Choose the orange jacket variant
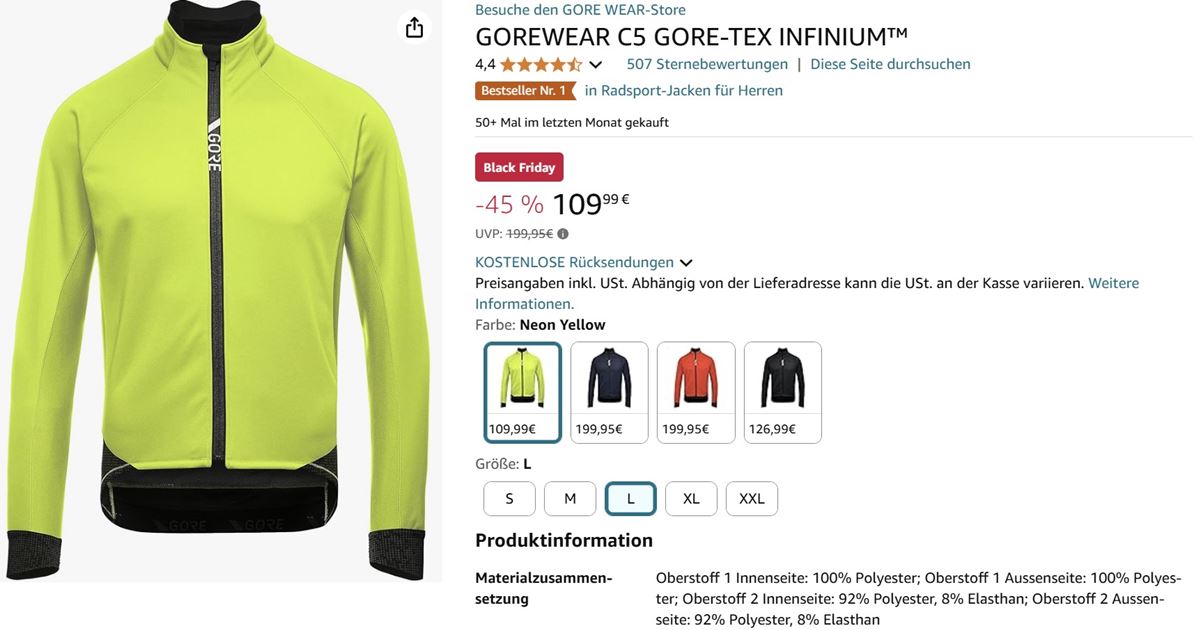 696,393
